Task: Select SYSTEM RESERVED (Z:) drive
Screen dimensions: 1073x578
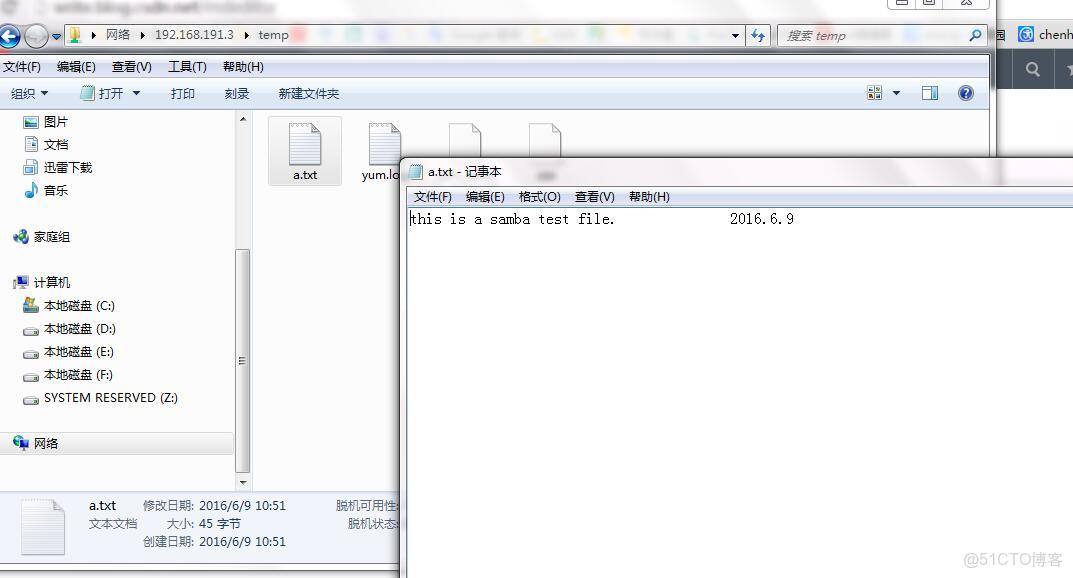Action: pyautogui.click(x=101, y=397)
